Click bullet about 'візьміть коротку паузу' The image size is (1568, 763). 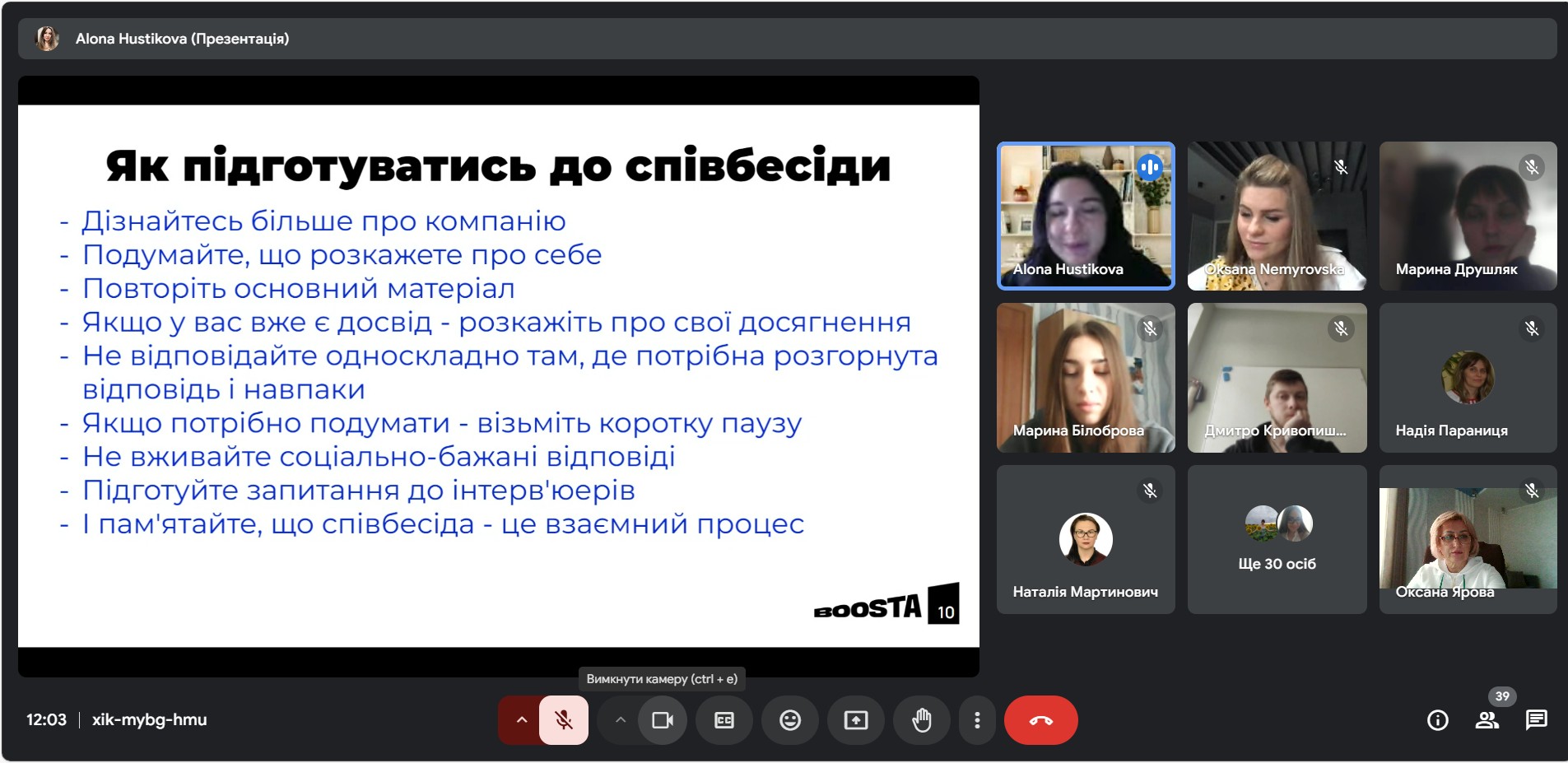pyautogui.click(x=441, y=423)
